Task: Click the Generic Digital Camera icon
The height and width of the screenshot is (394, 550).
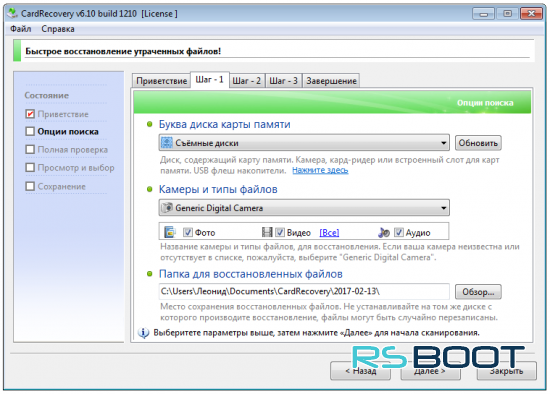Action: point(167,208)
